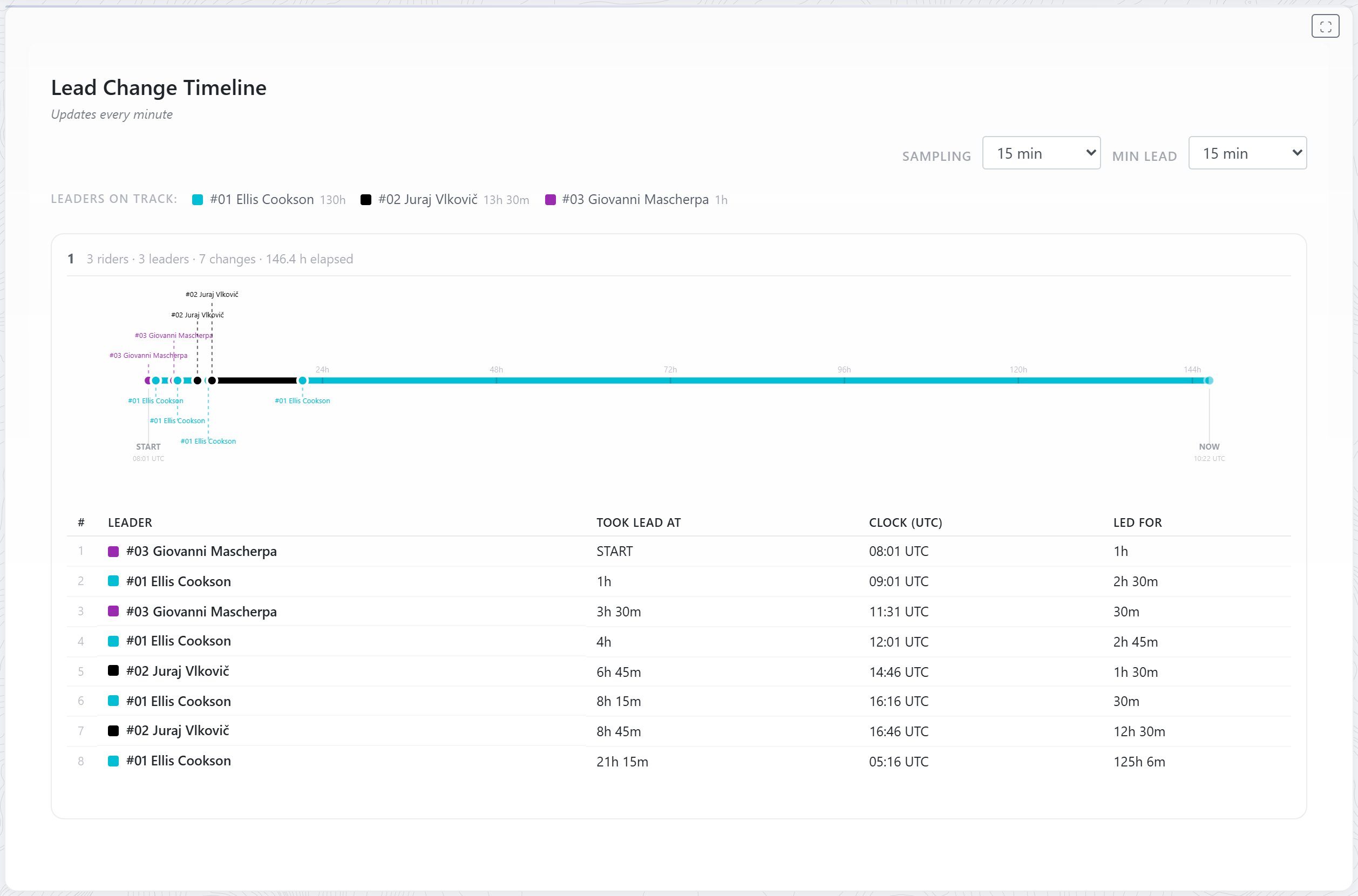Click the 'LED FOR' column header

tap(1137, 523)
